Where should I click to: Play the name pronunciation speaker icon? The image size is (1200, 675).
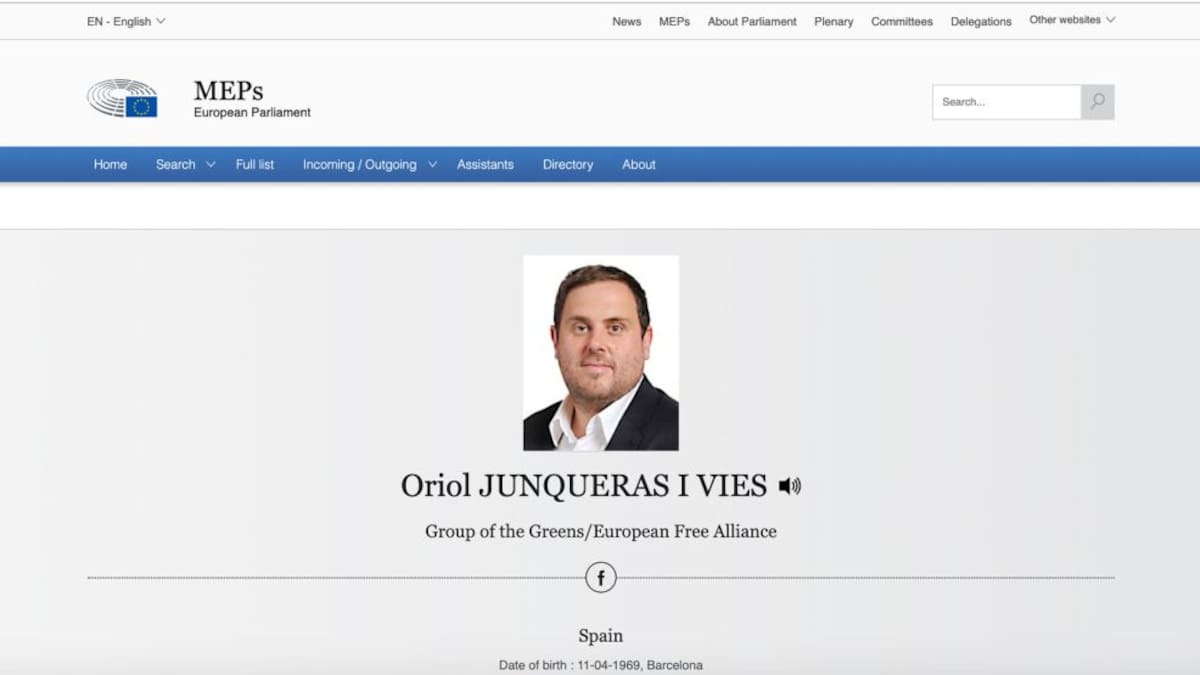pos(790,486)
